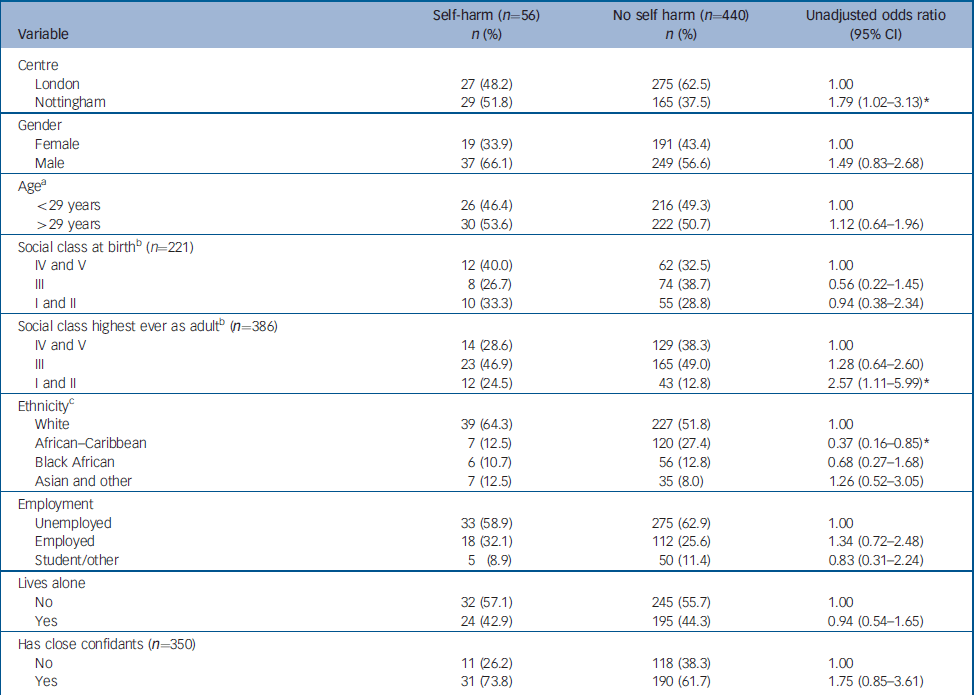Viewport: 974px width, 695px height.
Task: Click the Nottingham row label
Action: (x=71, y=102)
